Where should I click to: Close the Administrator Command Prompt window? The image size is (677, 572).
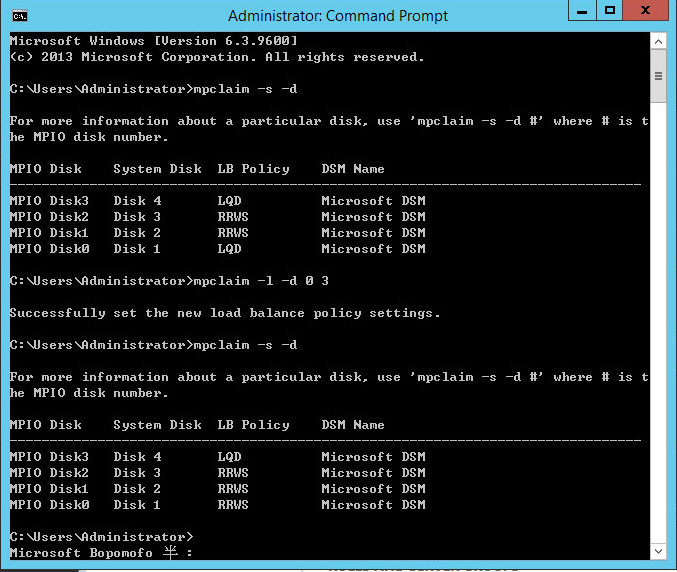coord(645,10)
